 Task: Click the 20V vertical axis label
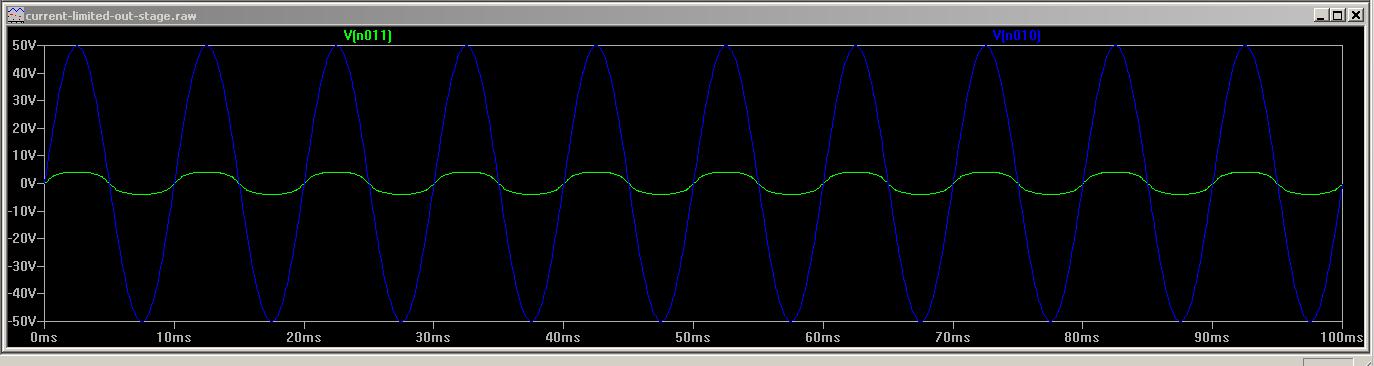23,128
